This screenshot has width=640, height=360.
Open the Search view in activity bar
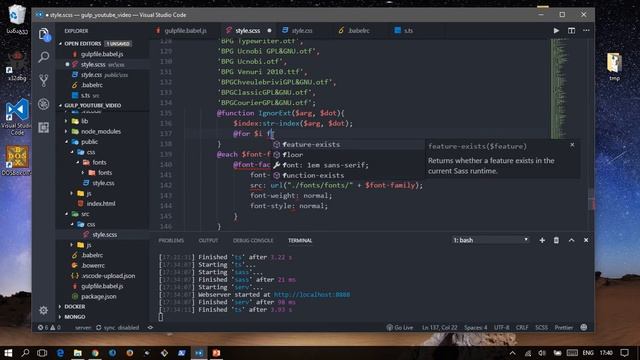(44, 57)
